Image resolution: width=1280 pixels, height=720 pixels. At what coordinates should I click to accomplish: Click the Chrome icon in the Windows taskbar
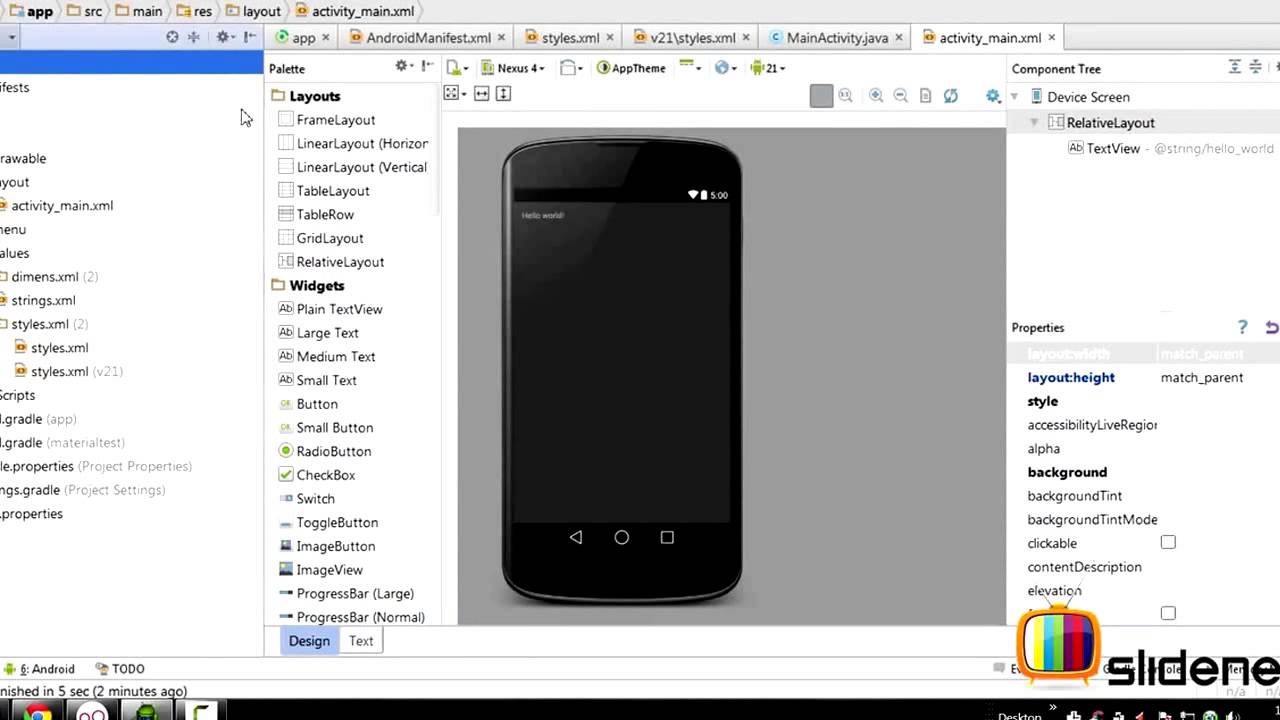[38, 713]
